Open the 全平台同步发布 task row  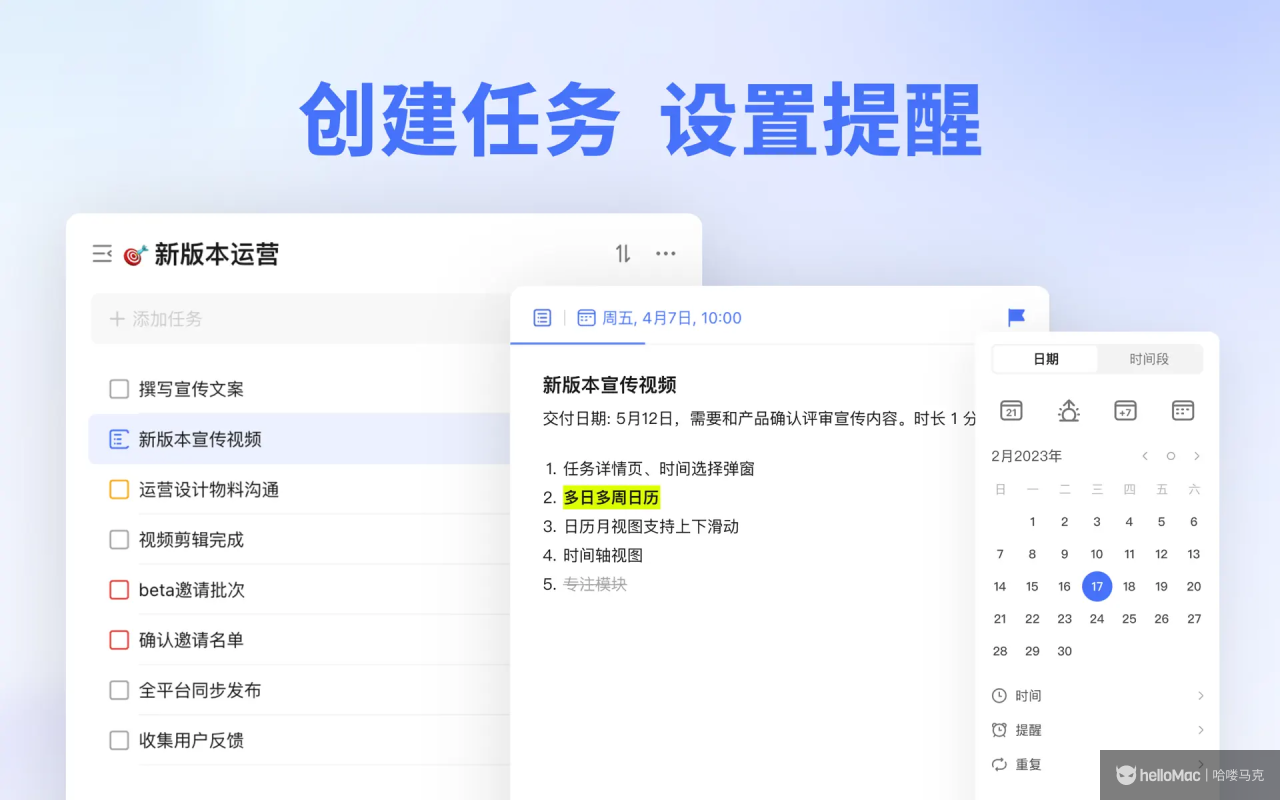coord(300,690)
